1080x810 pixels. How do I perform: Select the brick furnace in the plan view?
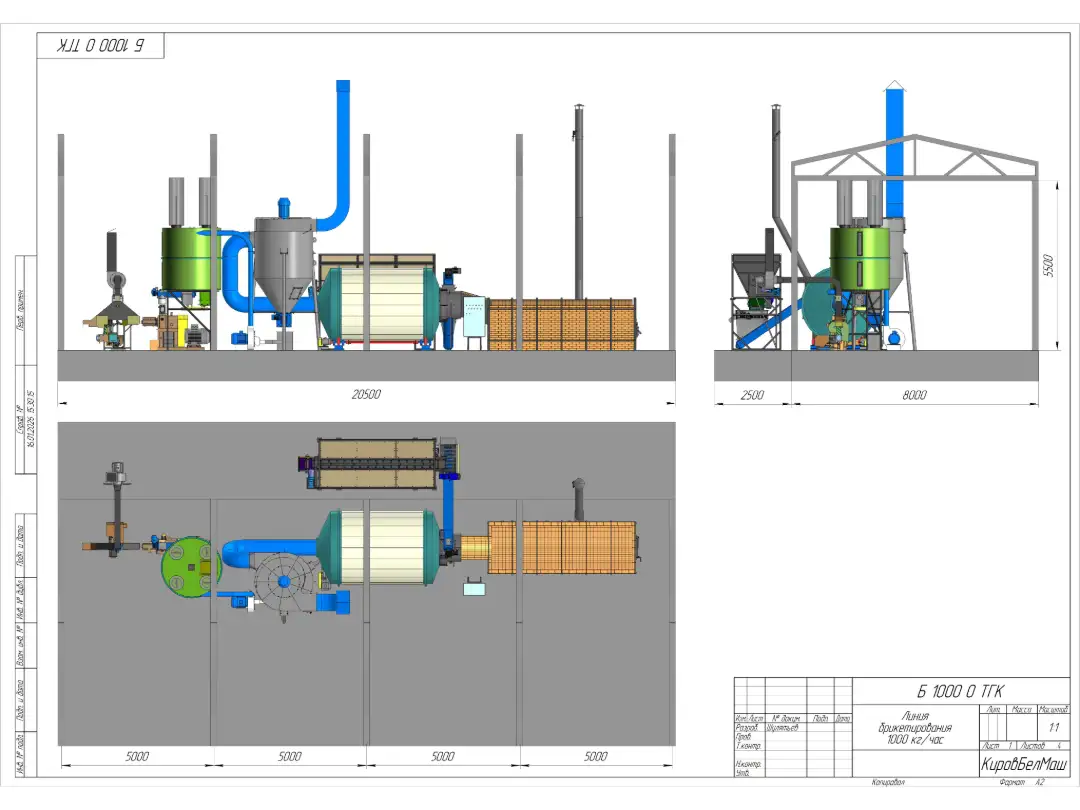(x=562, y=547)
